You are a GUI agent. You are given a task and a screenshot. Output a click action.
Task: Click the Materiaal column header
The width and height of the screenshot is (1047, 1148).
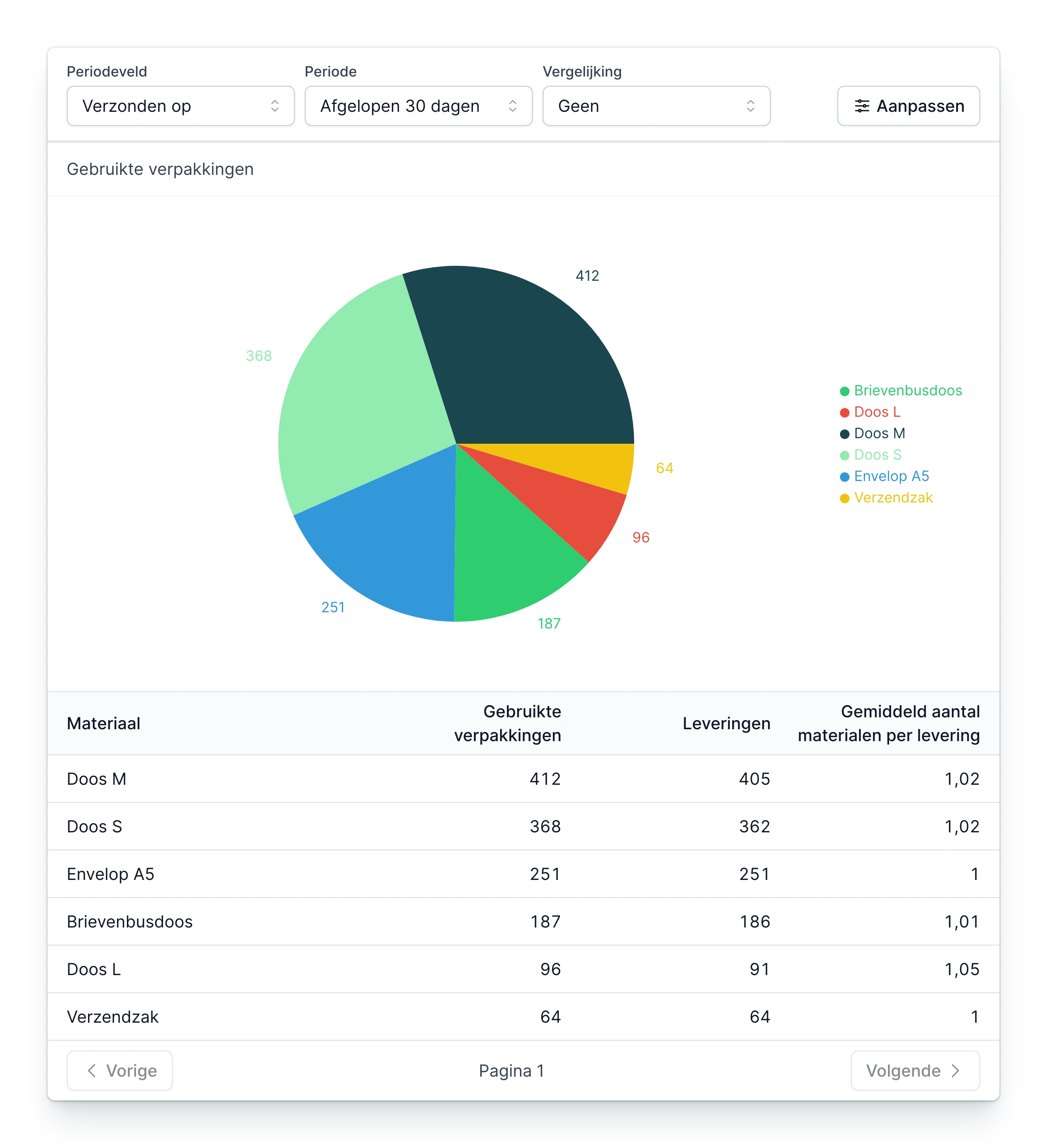(x=103, y=723)
